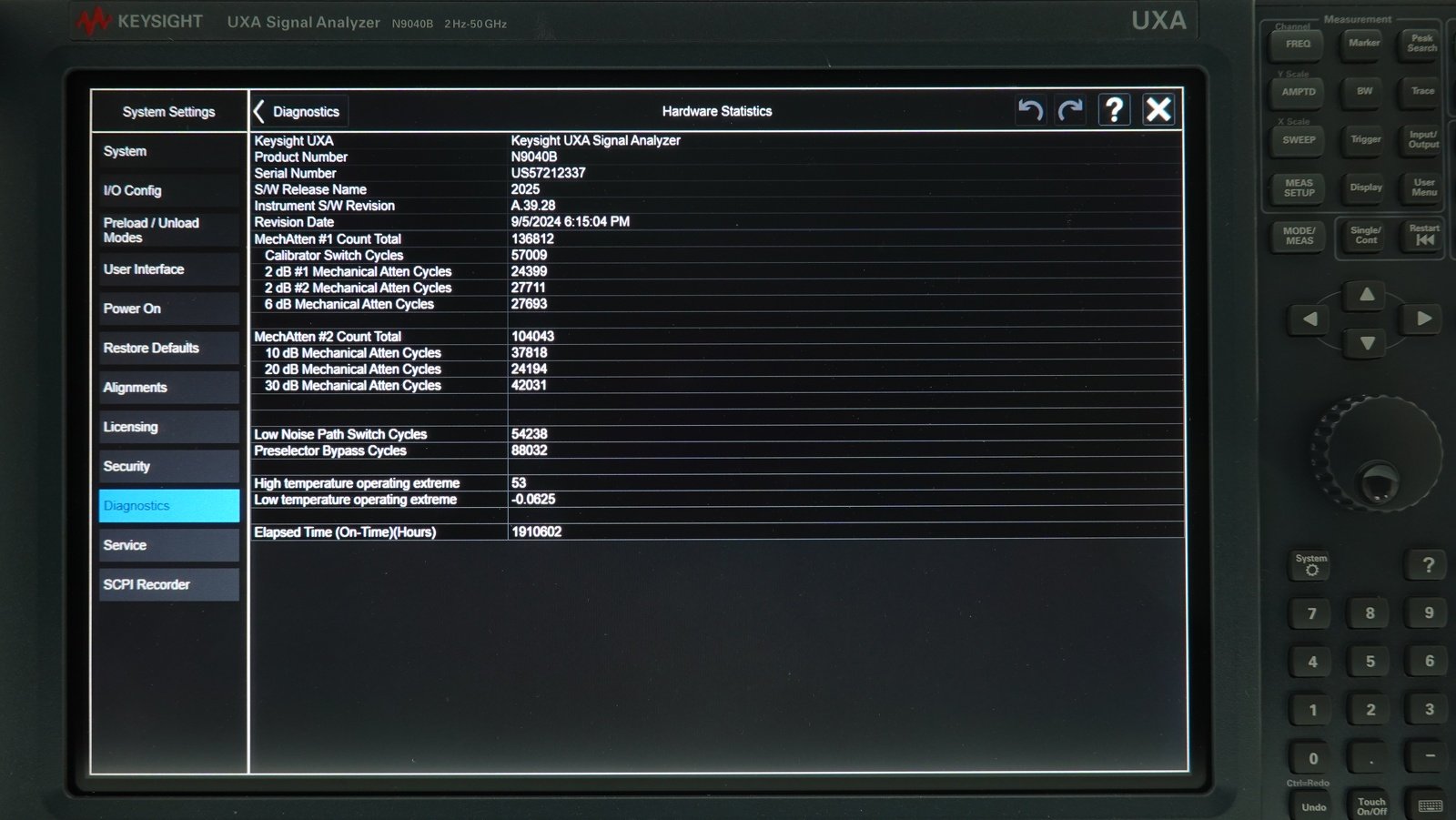Select the highlighted Diagnostics tab
This screenshot has height=820, width=1456.
point(168,506)
